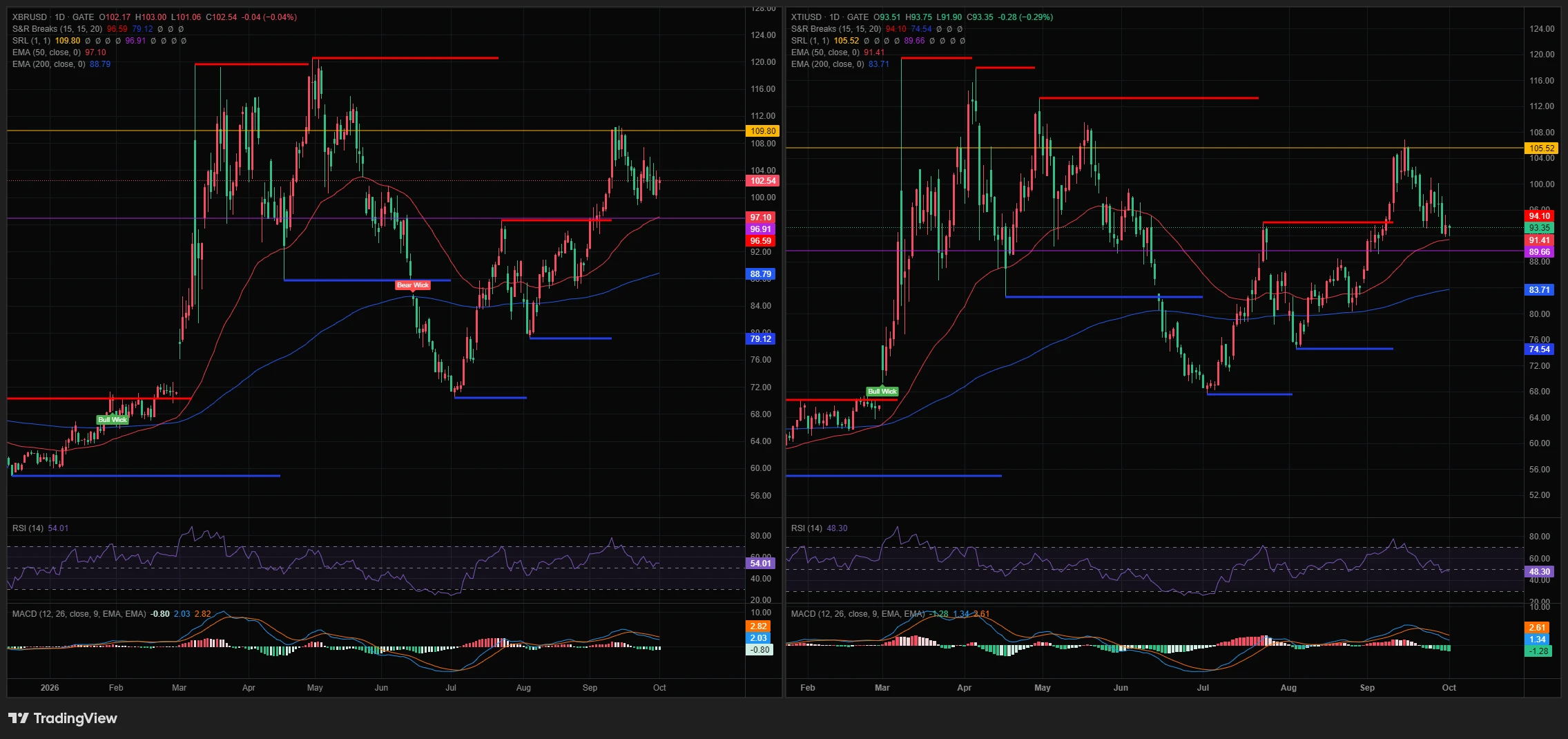Image resolution: width=1568 pixels, height=739 pixels.
Task: Click the blue 1.34 MACD value label
Action: pyautogui.click(x=1538, y=640)
